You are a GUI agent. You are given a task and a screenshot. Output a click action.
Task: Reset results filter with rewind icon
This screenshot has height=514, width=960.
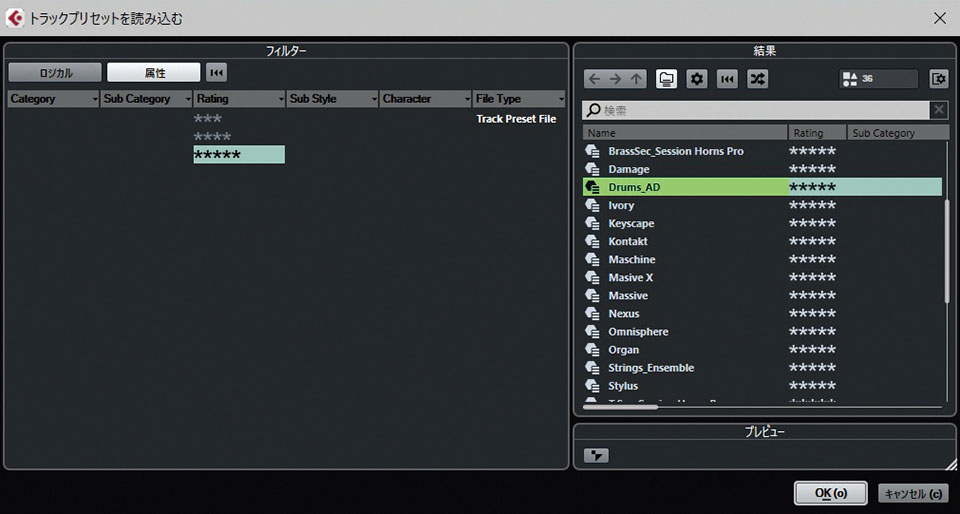click(x=727, y=79)
